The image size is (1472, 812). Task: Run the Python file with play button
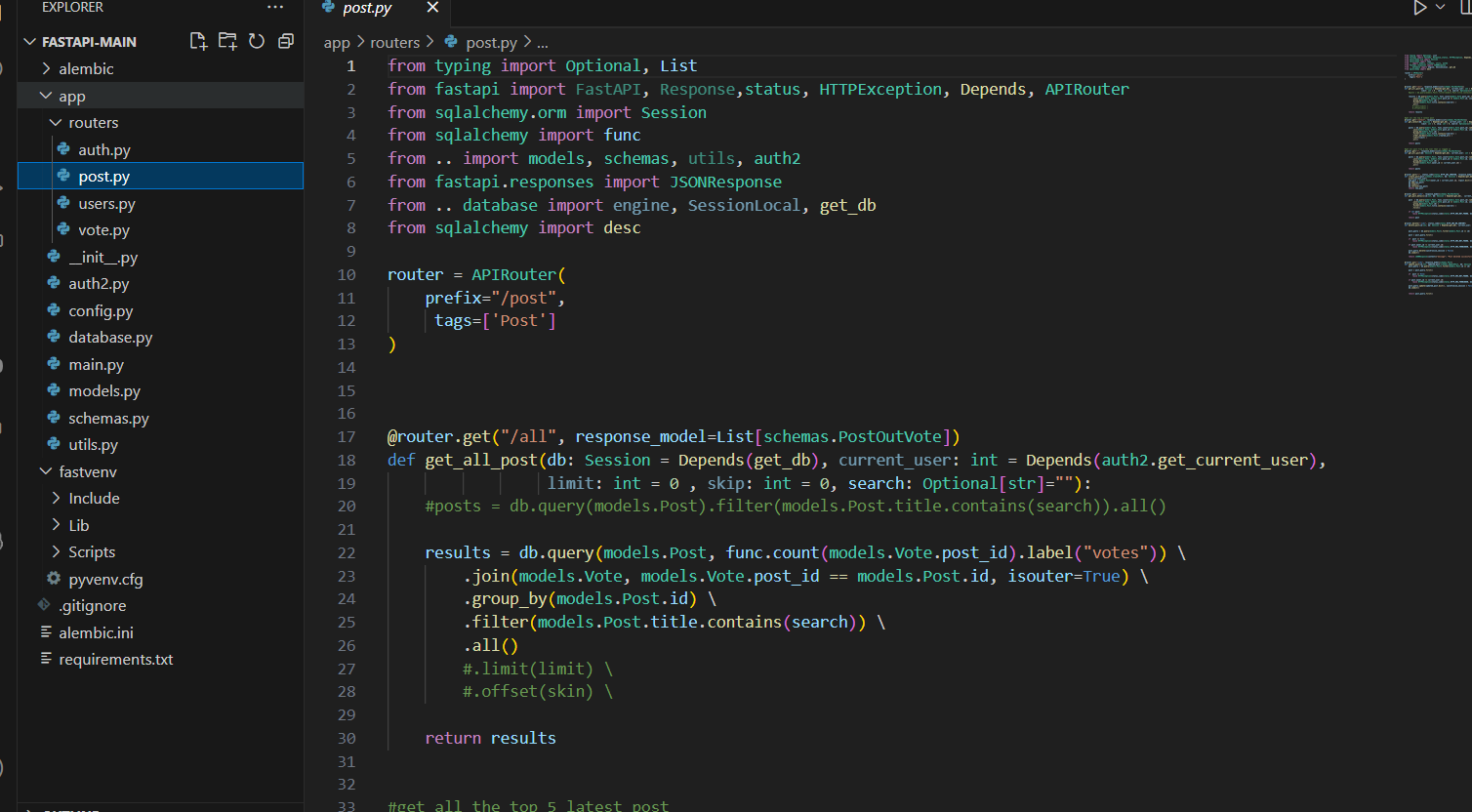pyautogui.click(x=1420, y=7)
